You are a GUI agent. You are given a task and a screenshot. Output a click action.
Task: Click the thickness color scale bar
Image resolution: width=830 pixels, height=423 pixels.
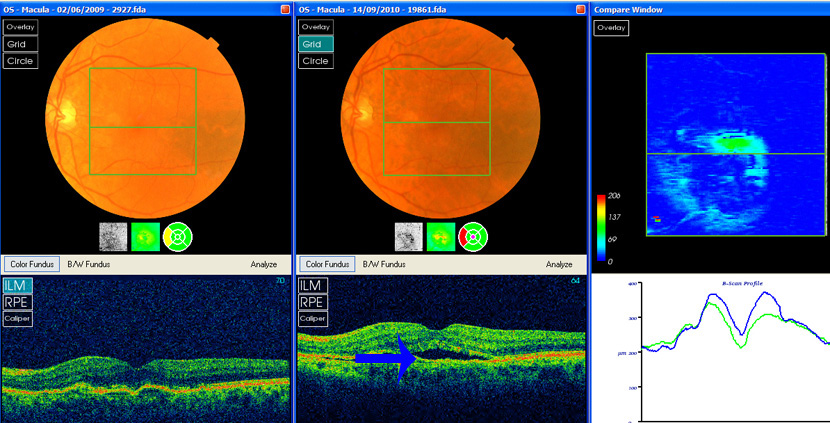tap(600, 229)
